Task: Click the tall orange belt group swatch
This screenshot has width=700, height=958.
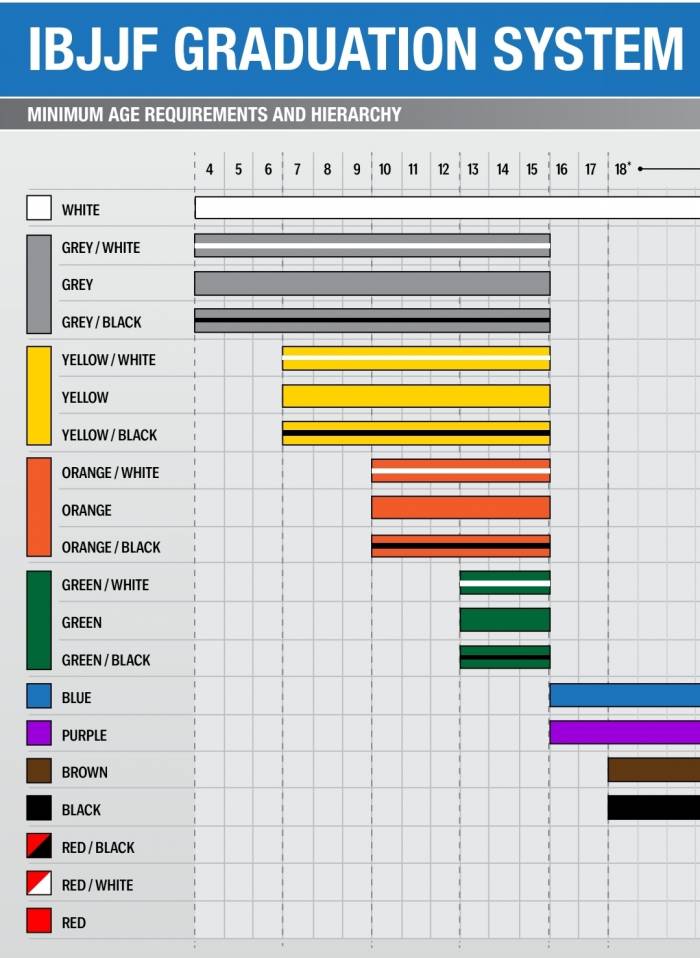Action: pyautogui.click(x=39, y=508)
